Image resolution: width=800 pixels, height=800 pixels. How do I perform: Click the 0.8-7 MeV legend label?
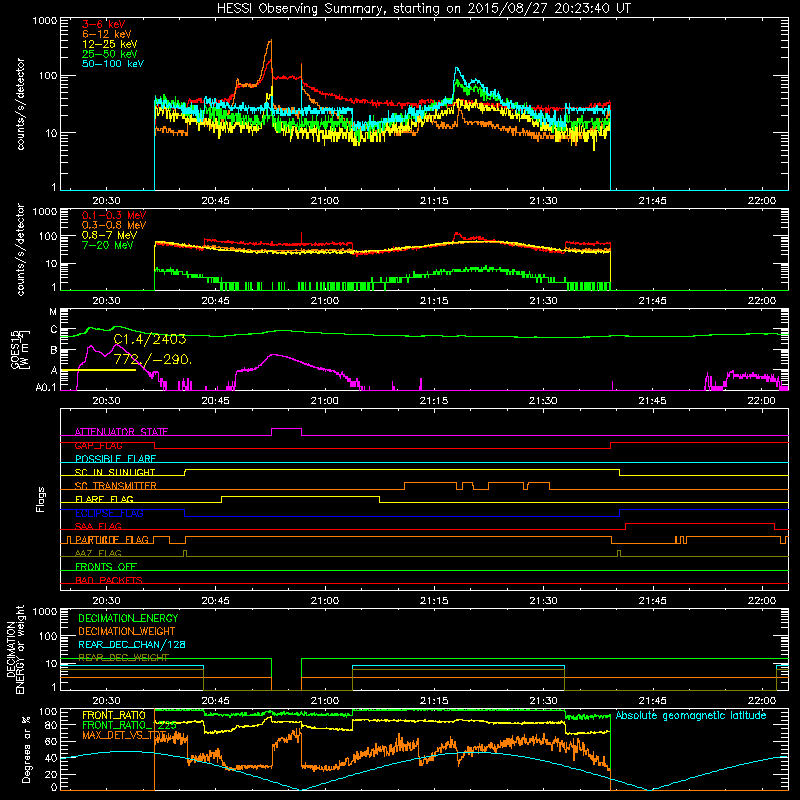(109, 235)
